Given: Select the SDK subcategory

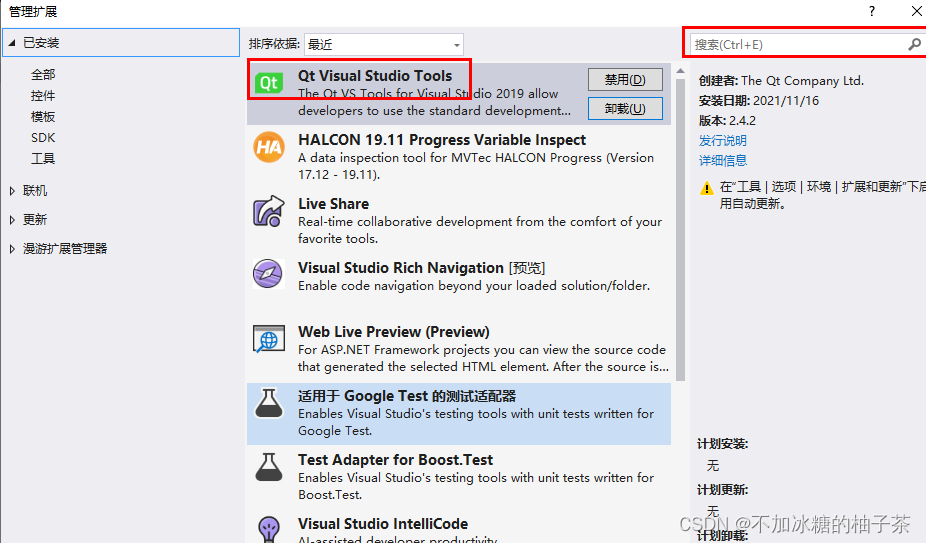Looking at the screenshot, I should tap(43, 138).
